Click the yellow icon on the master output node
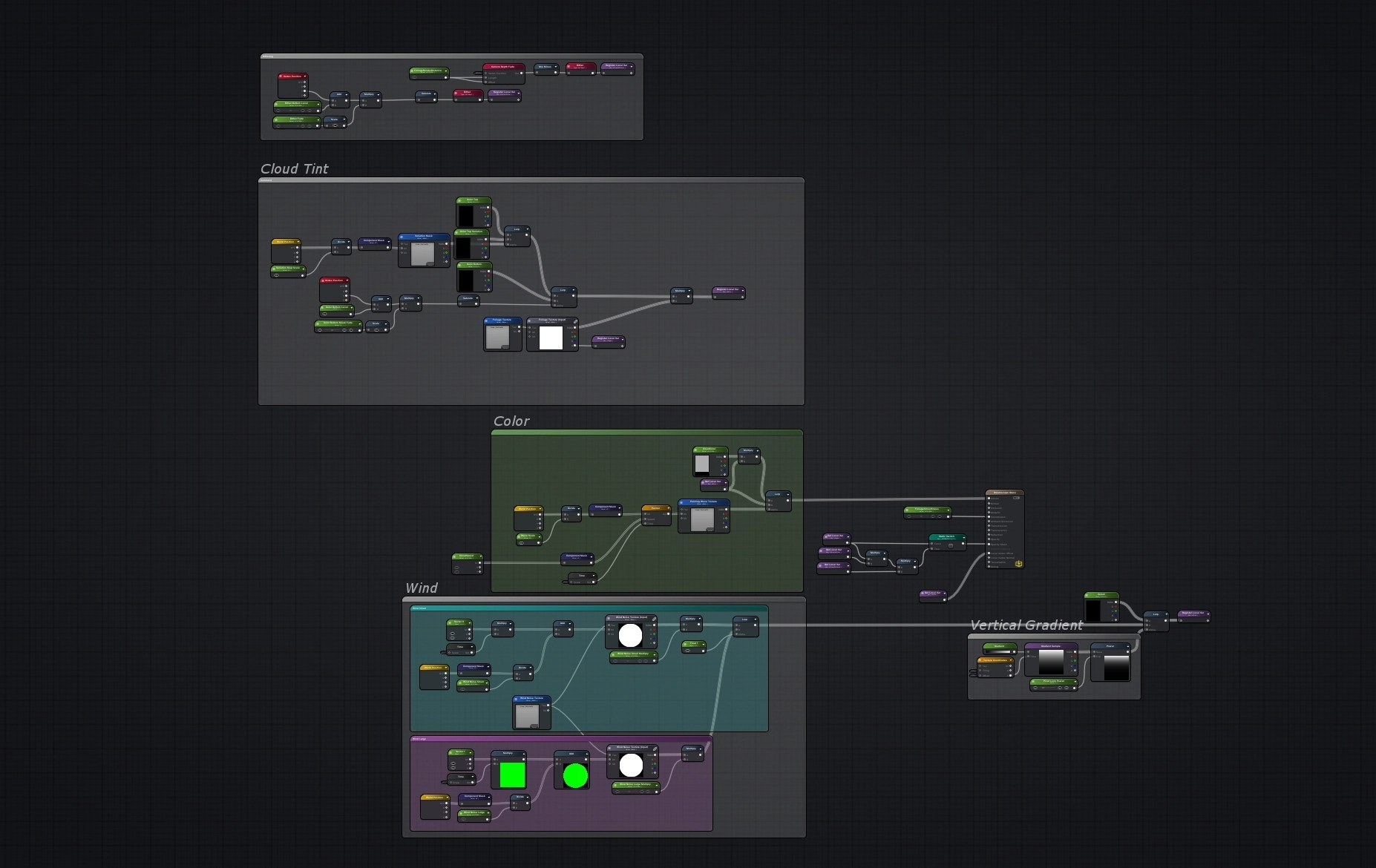 [x=1018, y=564]
